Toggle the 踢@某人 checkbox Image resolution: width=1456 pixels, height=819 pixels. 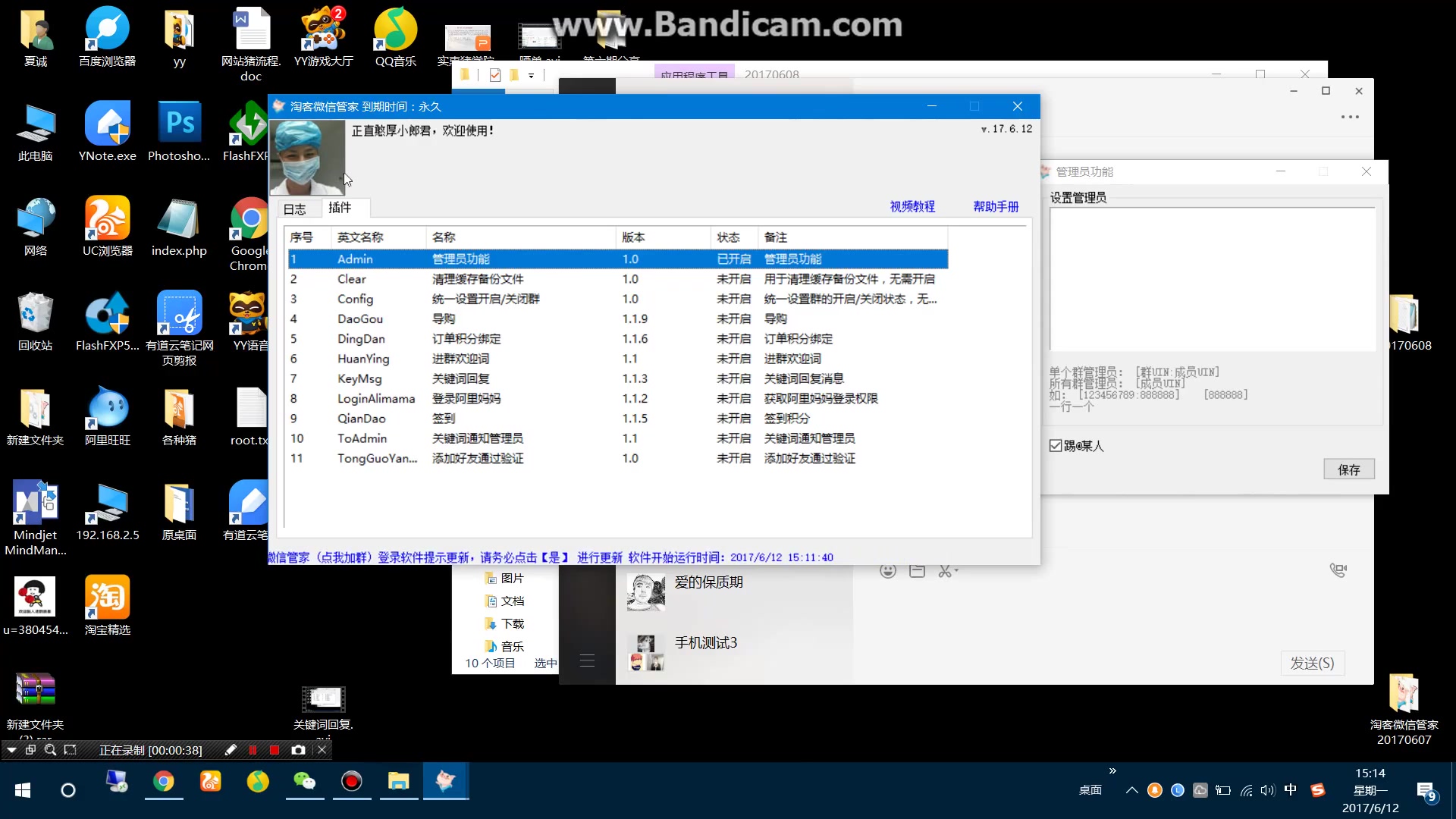click(x=1056, y=446)
